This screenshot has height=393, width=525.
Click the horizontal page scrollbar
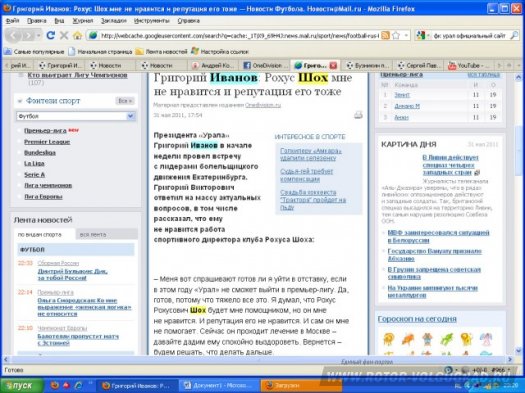(258, 359)
